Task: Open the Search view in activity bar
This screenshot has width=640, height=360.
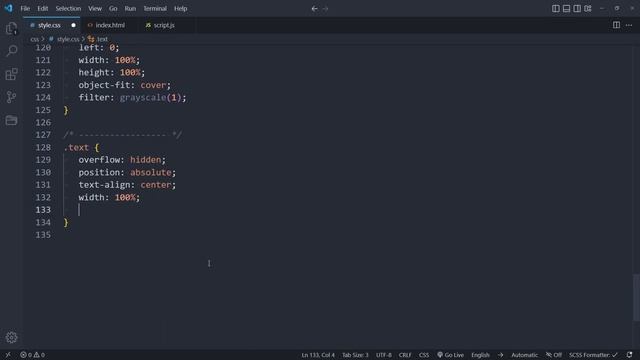Action: tap(11, 51)
